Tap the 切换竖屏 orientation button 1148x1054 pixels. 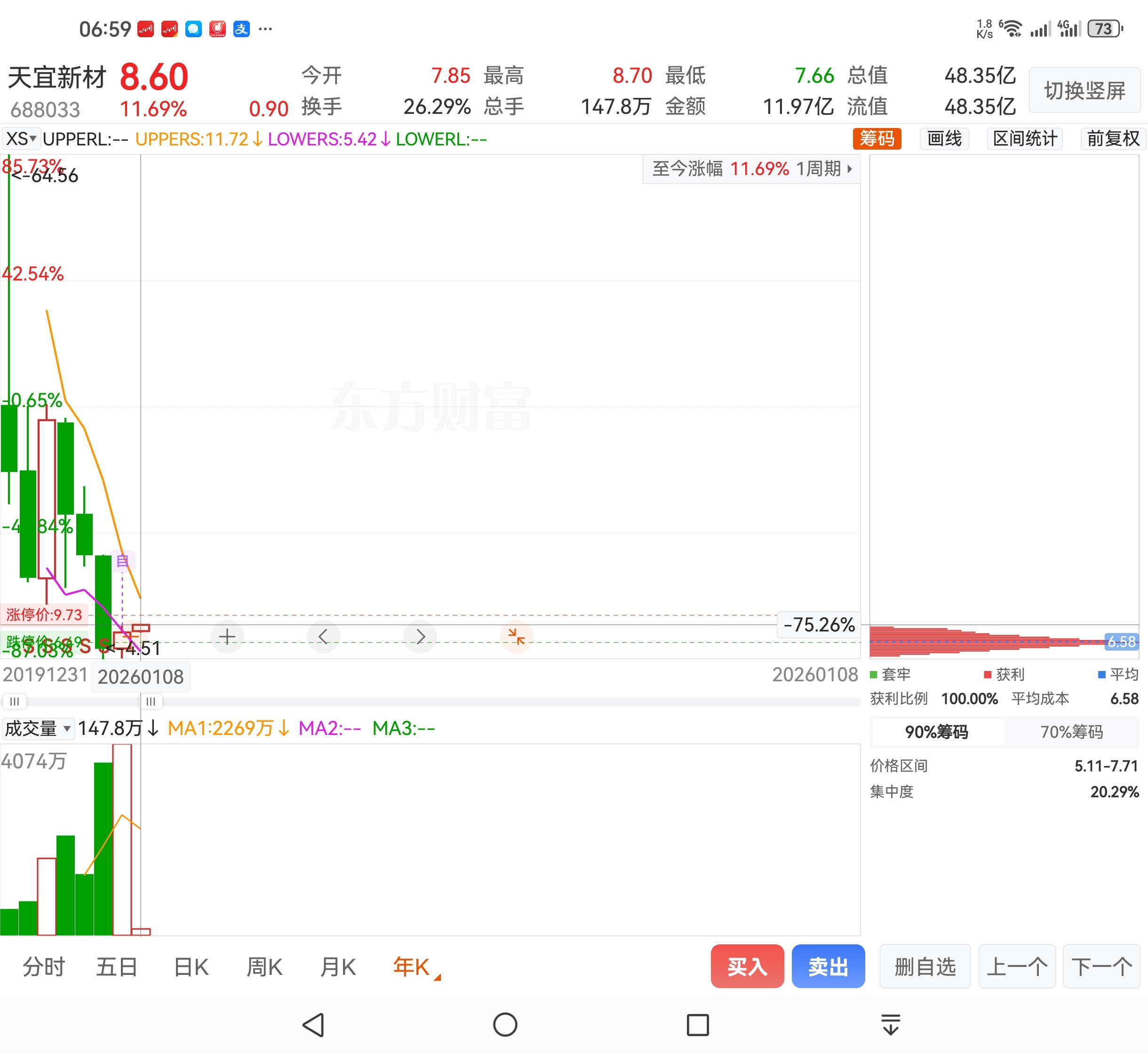1084,90
